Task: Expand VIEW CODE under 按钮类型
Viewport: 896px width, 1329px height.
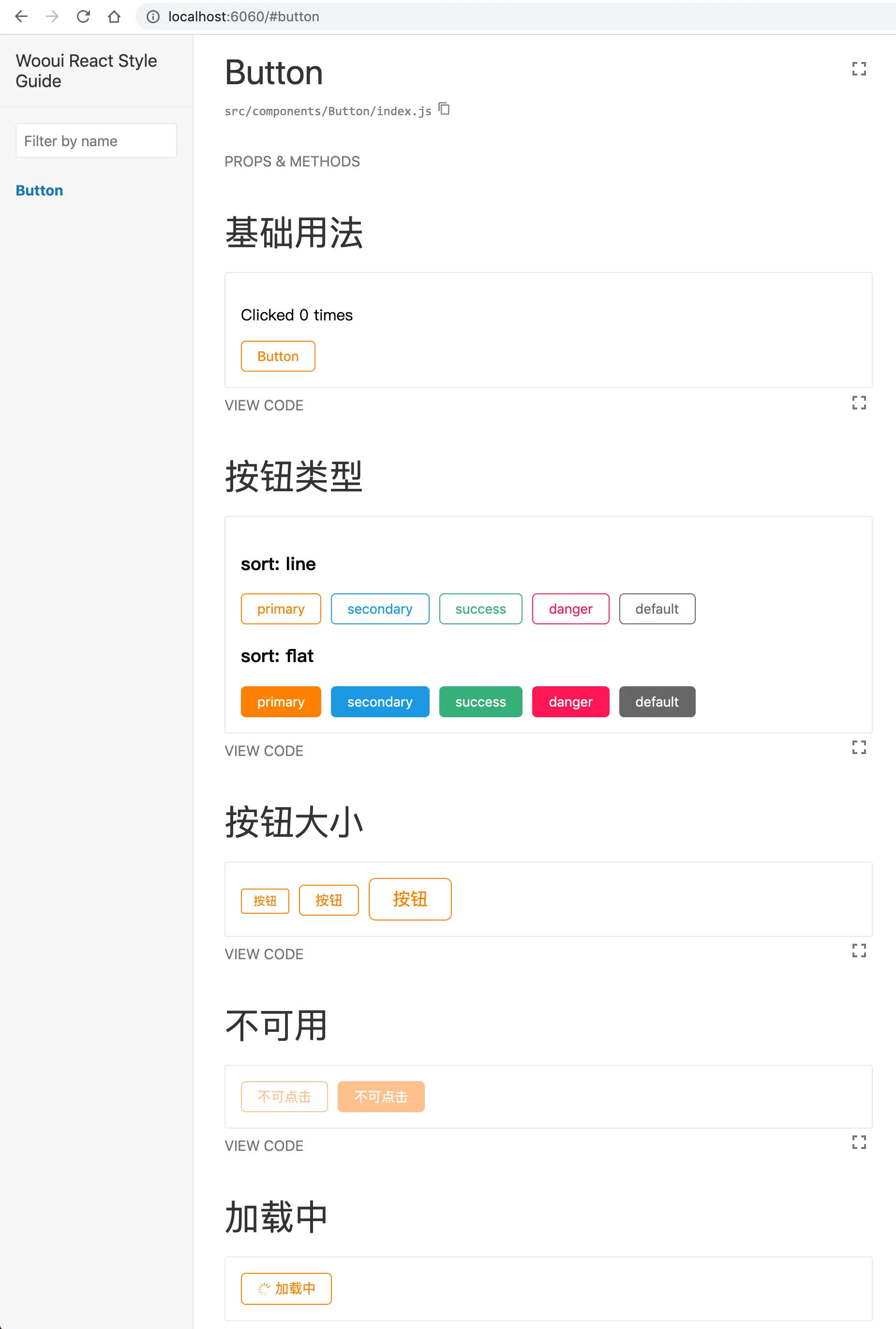Action: click(263, 751)
